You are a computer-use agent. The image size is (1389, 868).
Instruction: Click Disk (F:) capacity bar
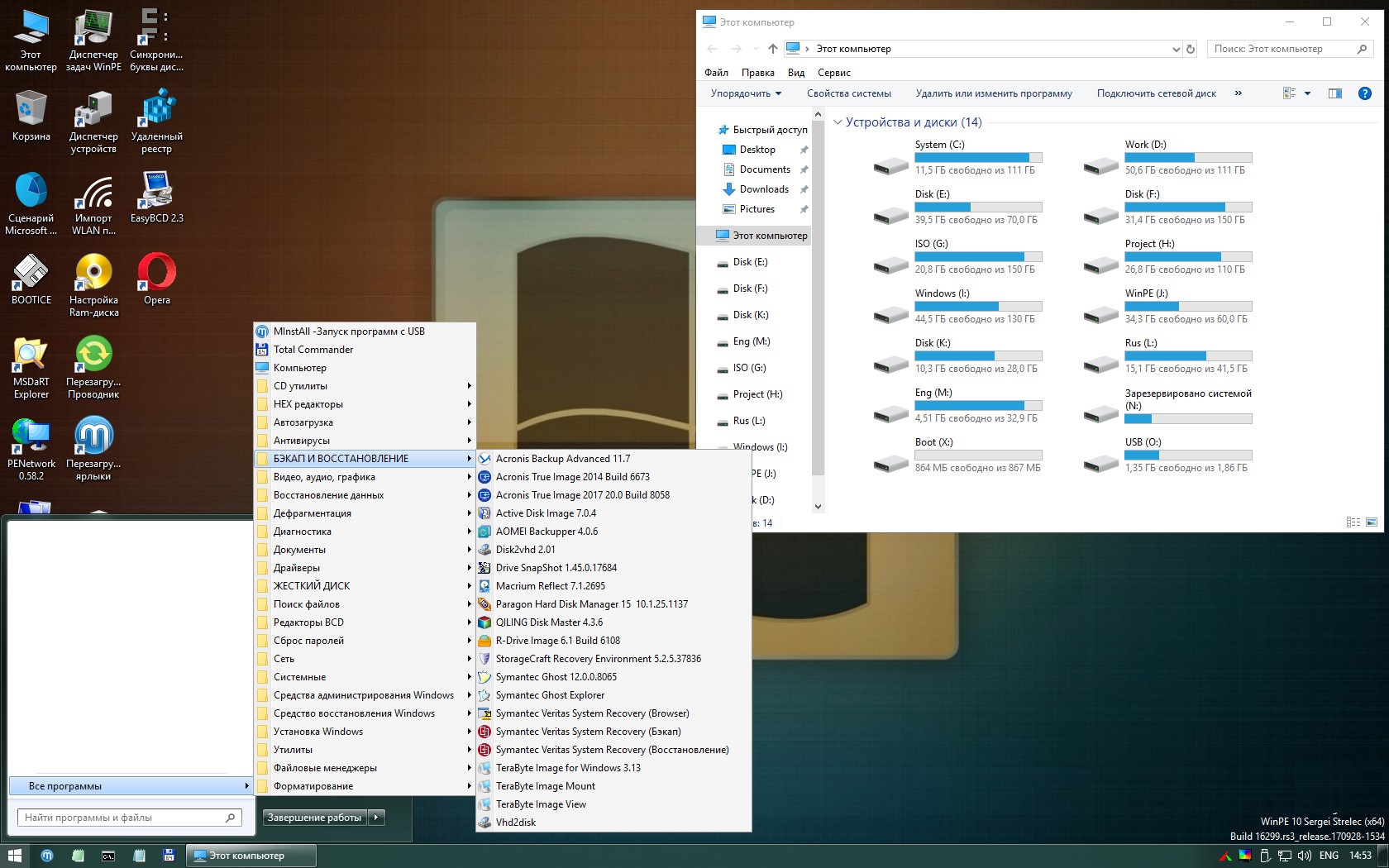[x=1188, y=207]
